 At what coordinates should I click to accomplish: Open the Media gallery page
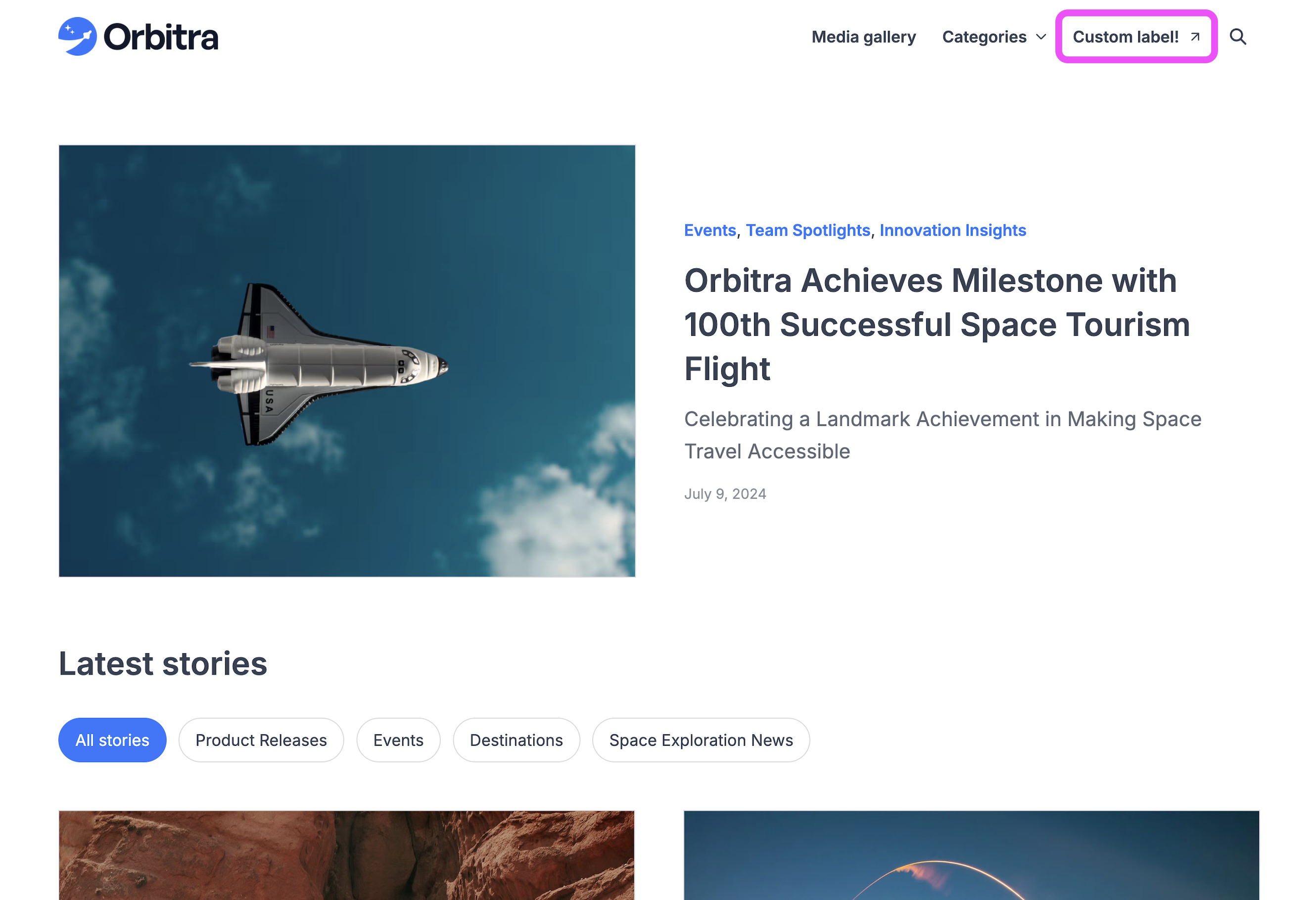click(863, 37)
